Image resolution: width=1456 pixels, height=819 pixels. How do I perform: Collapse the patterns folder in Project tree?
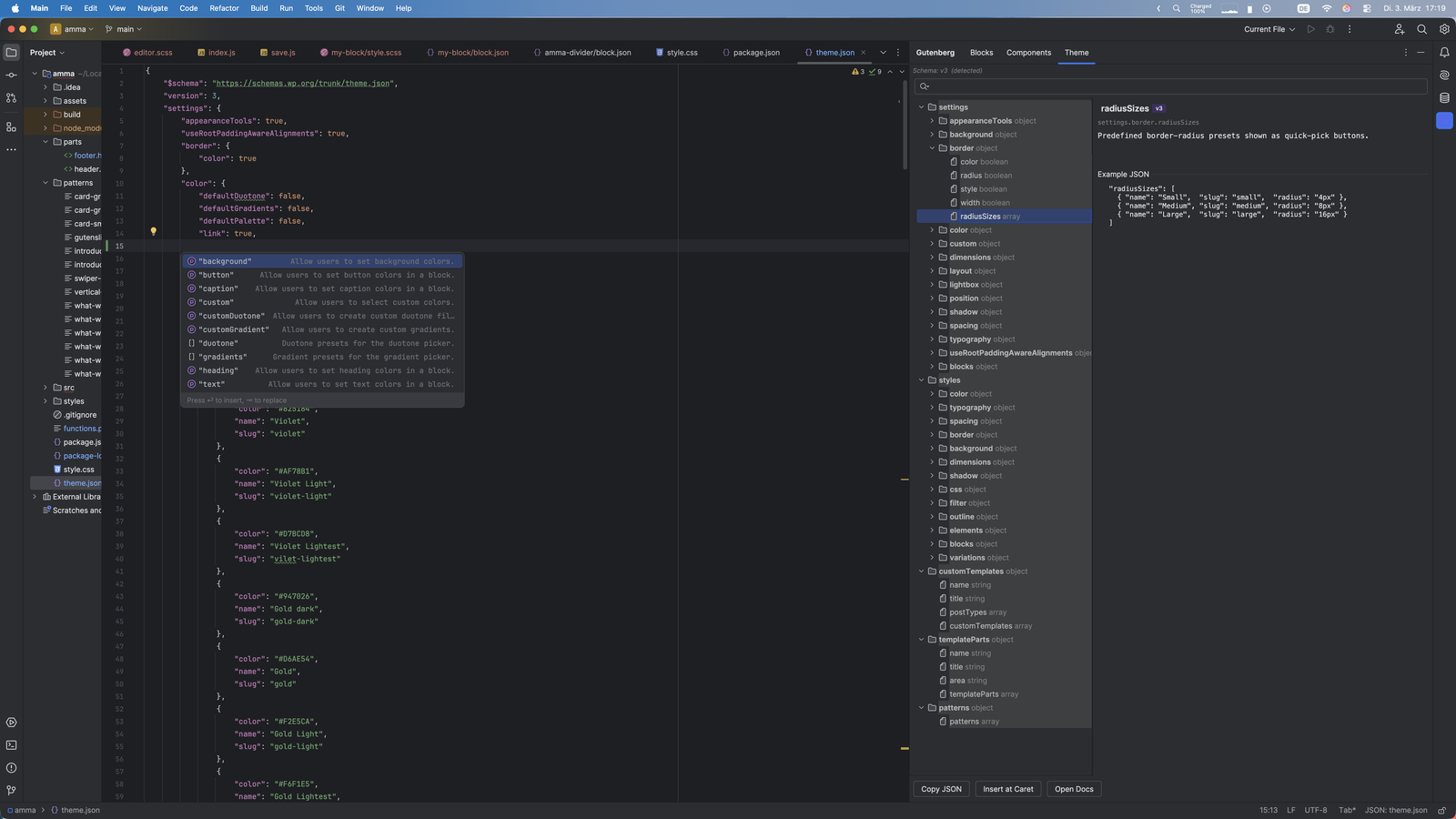click(x=45, y=183)
